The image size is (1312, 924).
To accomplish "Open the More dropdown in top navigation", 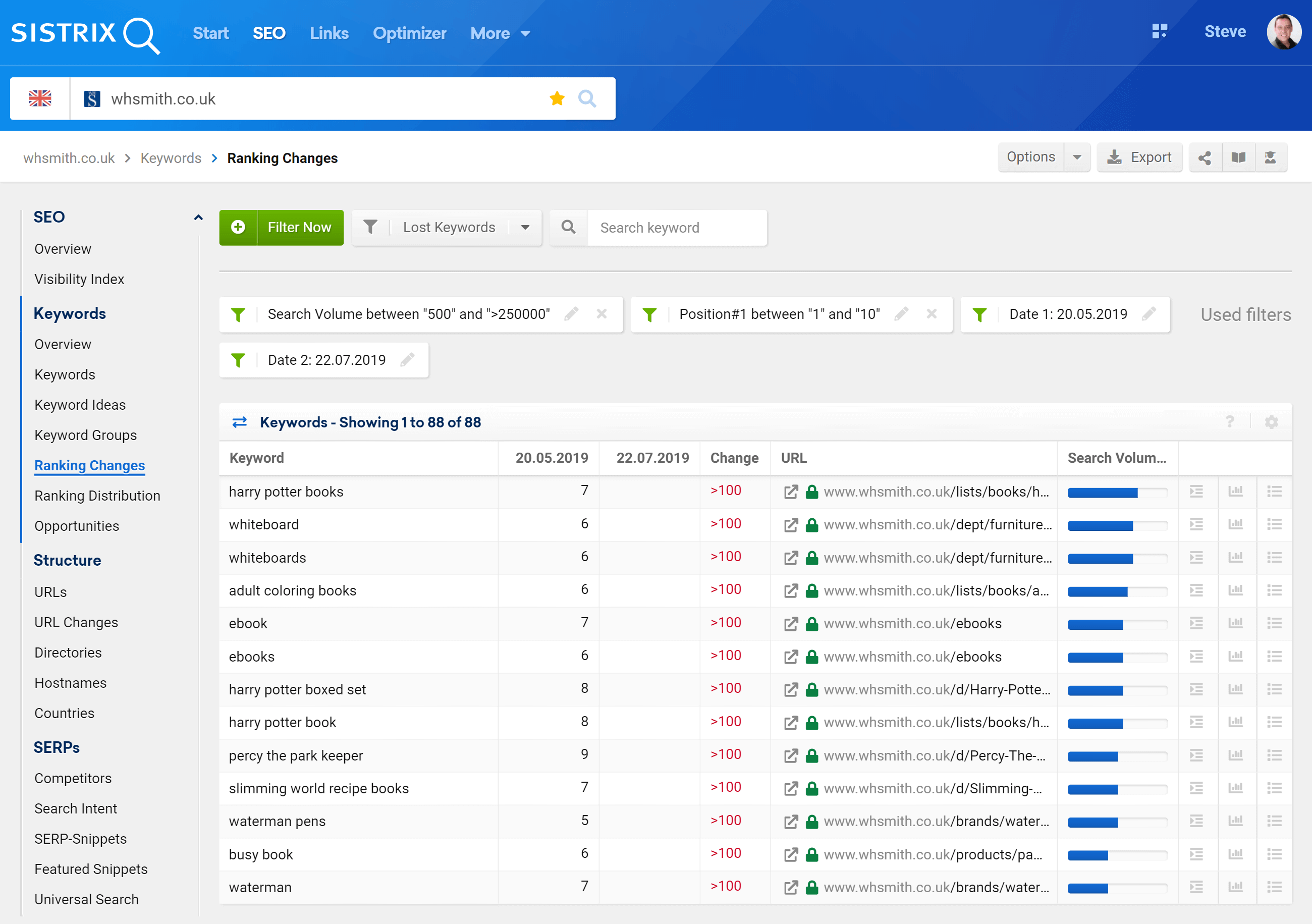I will (x=500, y=33).
